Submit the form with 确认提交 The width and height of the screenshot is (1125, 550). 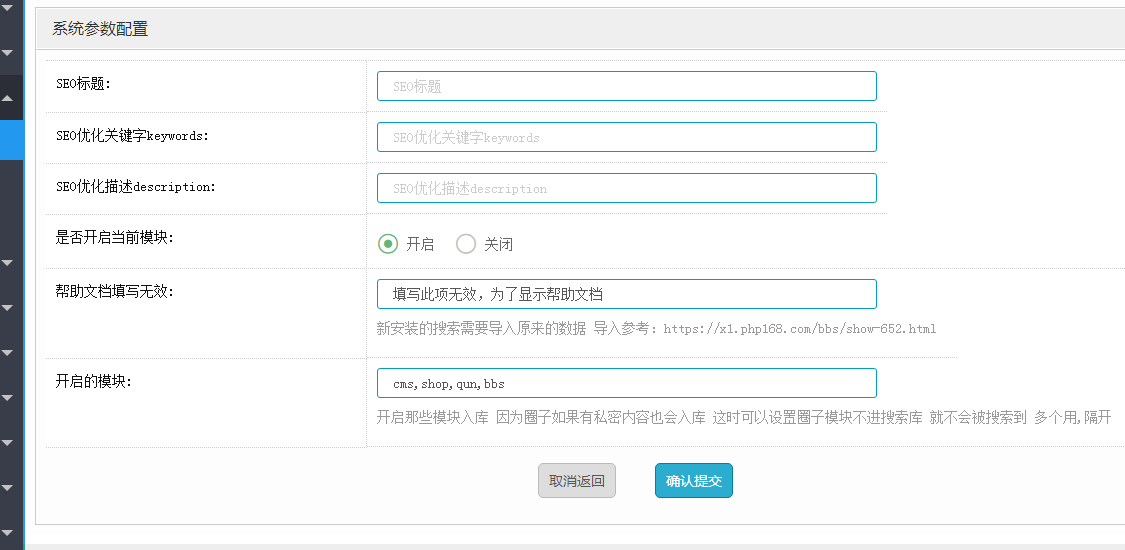click(x=694, y=481)
